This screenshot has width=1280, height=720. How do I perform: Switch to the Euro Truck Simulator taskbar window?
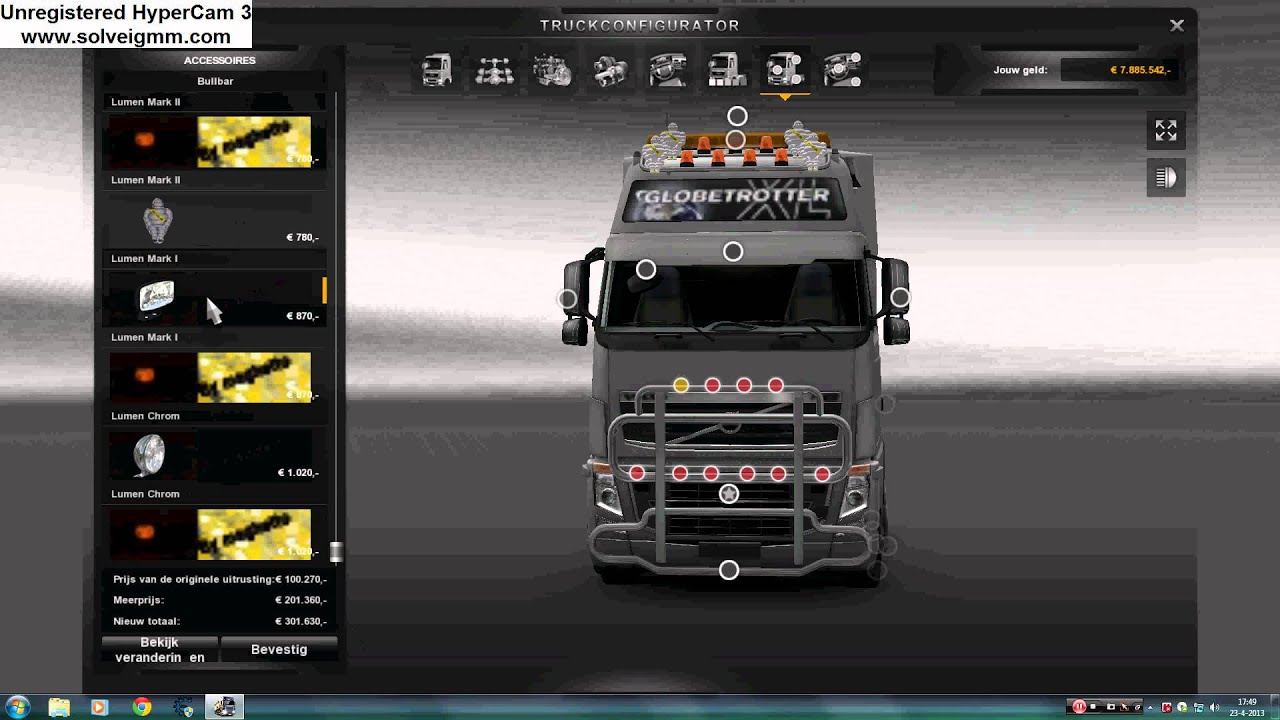[224, 707]
